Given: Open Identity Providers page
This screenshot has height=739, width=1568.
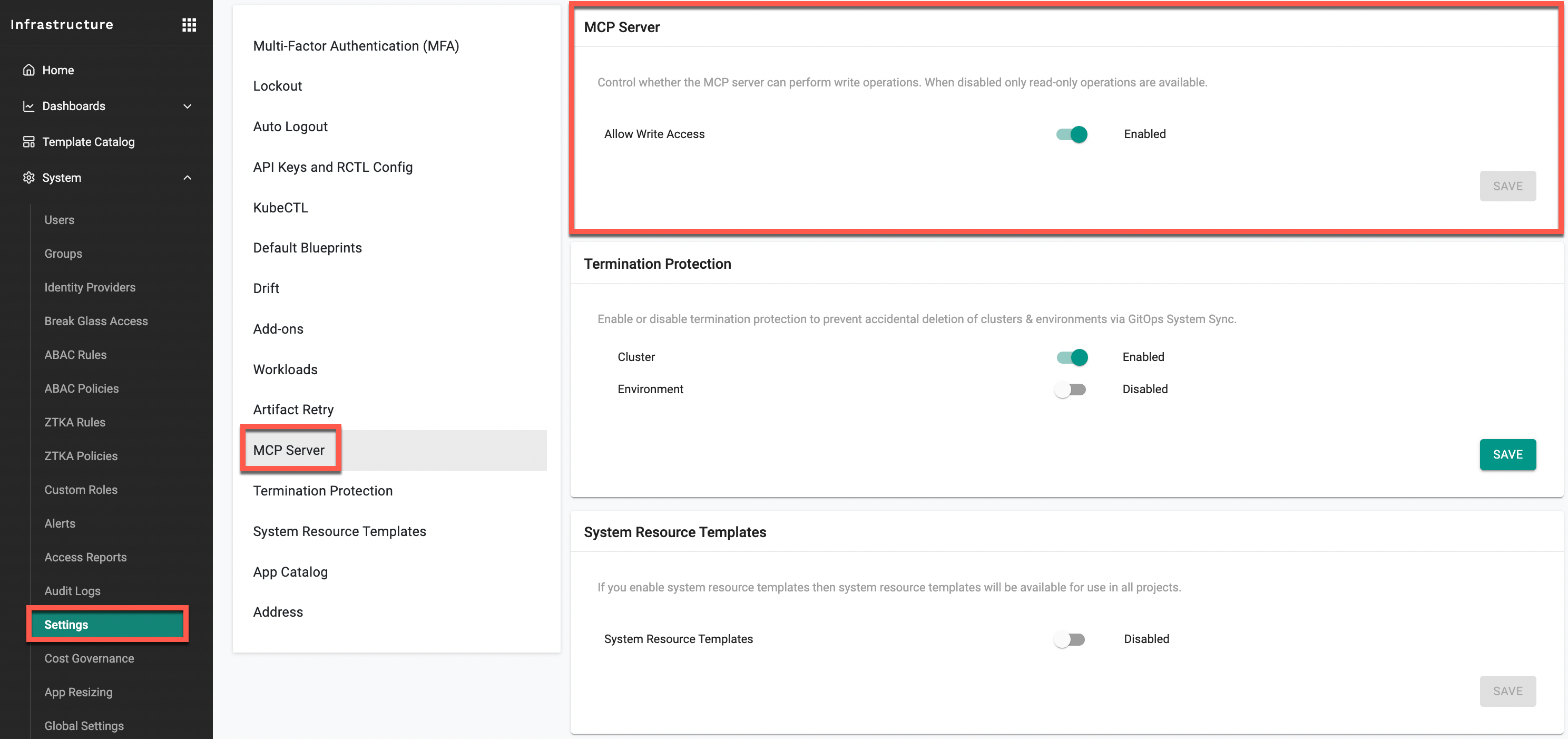Looking at the screenshot, I should (x=90, y=287).
